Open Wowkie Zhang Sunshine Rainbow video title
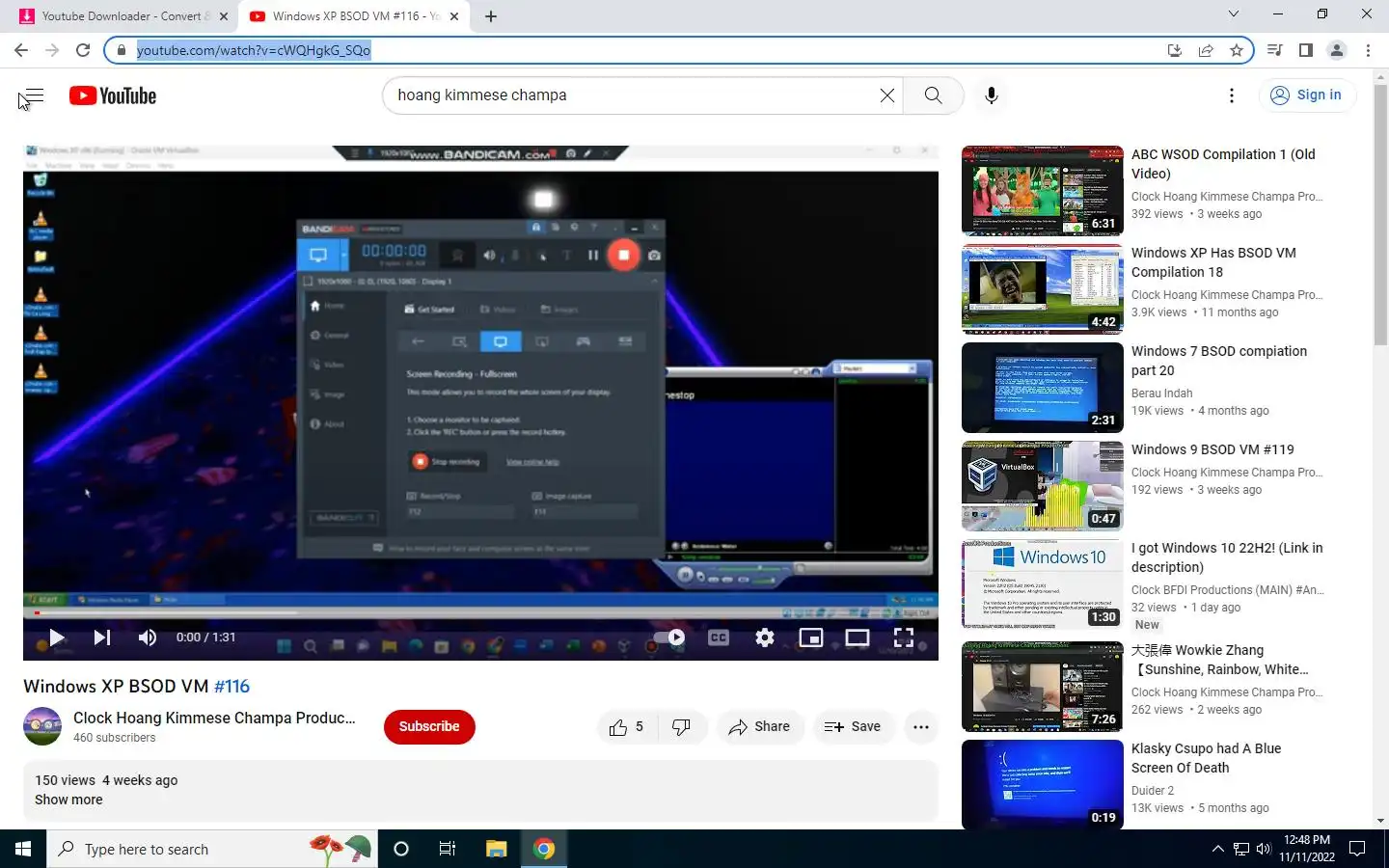This screenshot has width=1389, height=868. pos(1220,660)
